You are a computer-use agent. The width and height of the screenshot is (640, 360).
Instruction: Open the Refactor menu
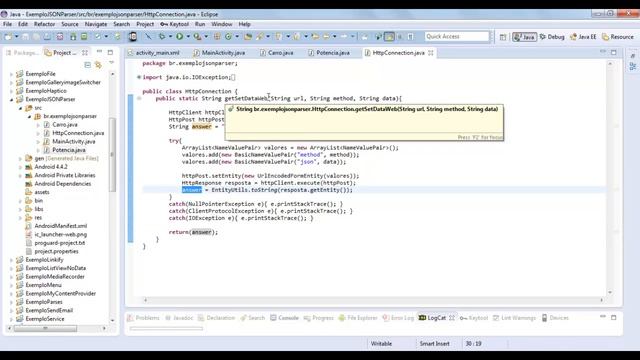(x=44, y=24)
